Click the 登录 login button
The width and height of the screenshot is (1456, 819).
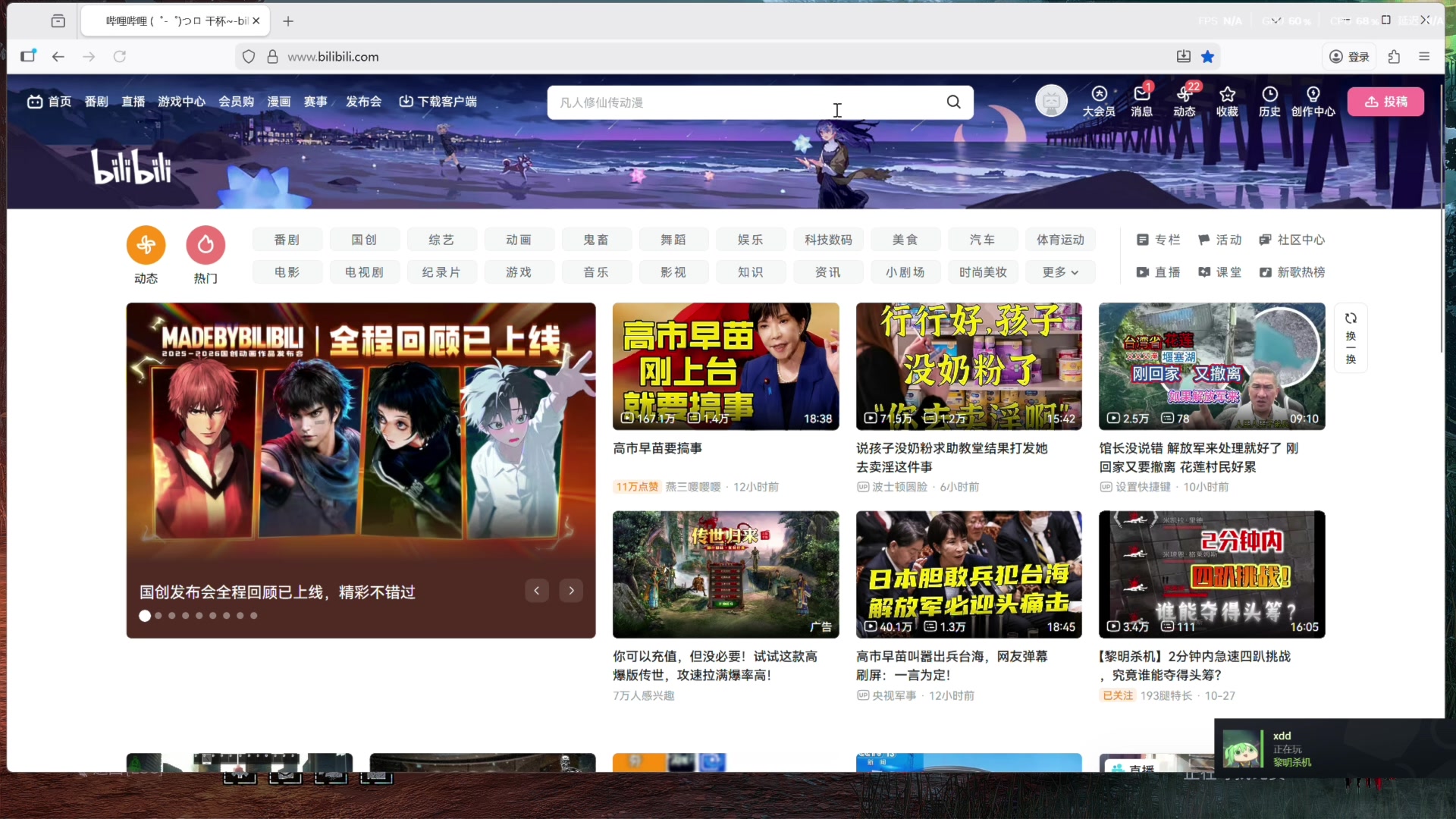(x=1349, y=56)
